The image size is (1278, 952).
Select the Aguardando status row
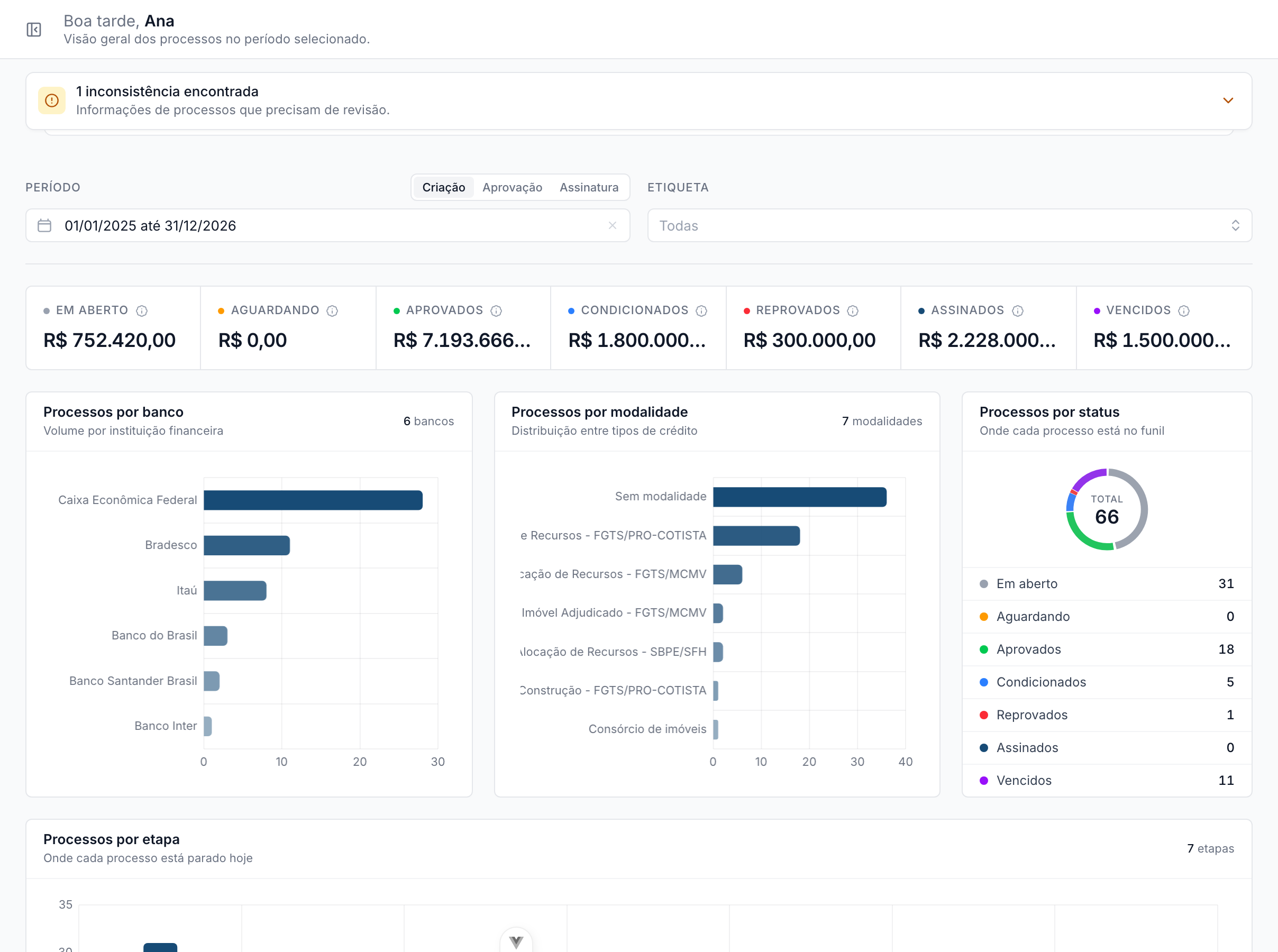(1106, 617)
